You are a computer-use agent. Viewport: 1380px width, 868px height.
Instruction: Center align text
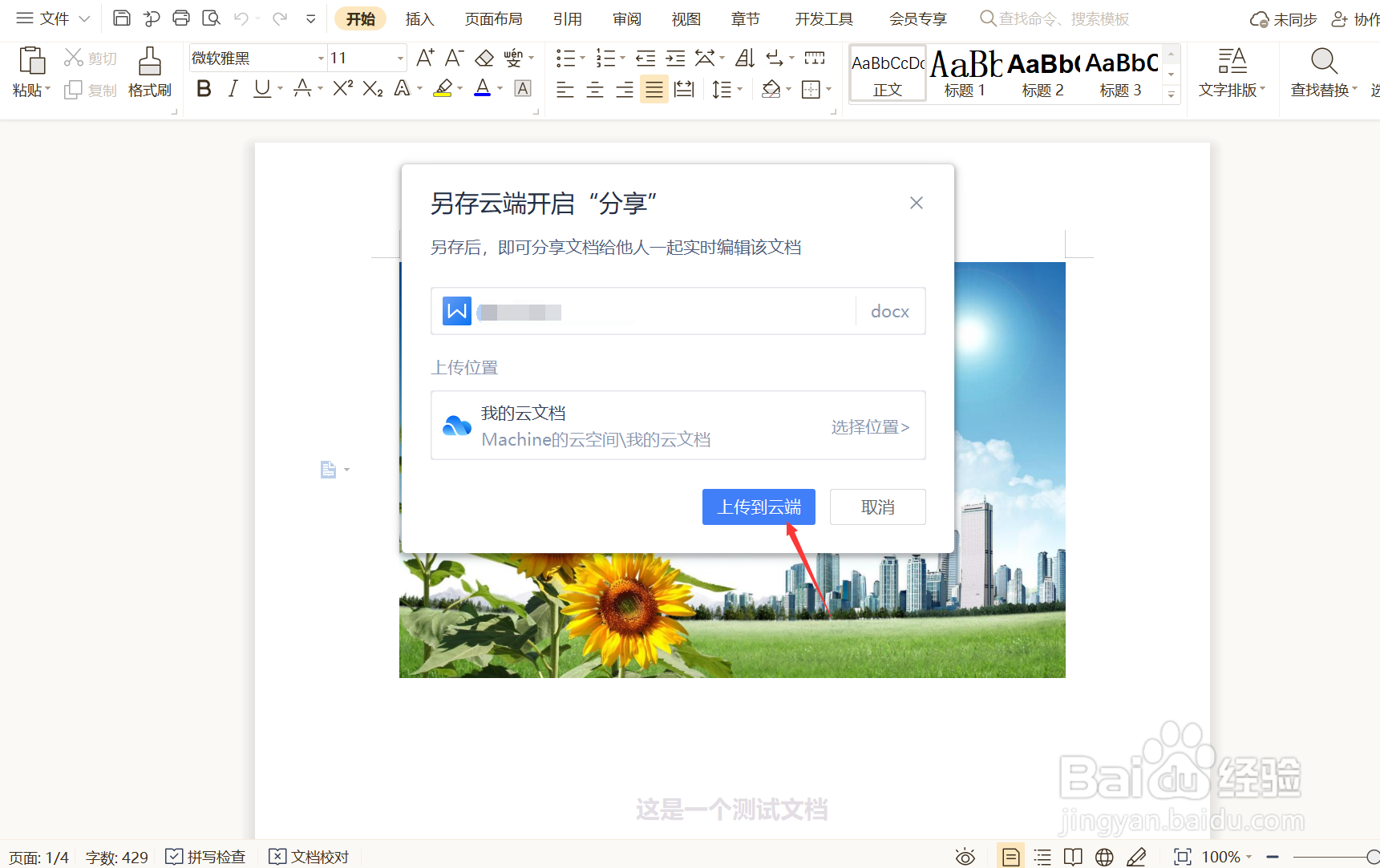point(595,89)
